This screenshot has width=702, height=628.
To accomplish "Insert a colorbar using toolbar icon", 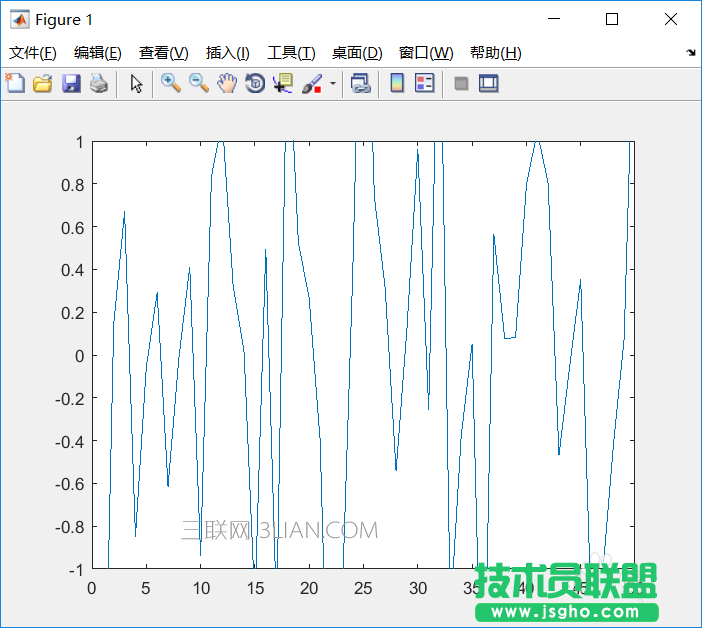I will [397, 83].
